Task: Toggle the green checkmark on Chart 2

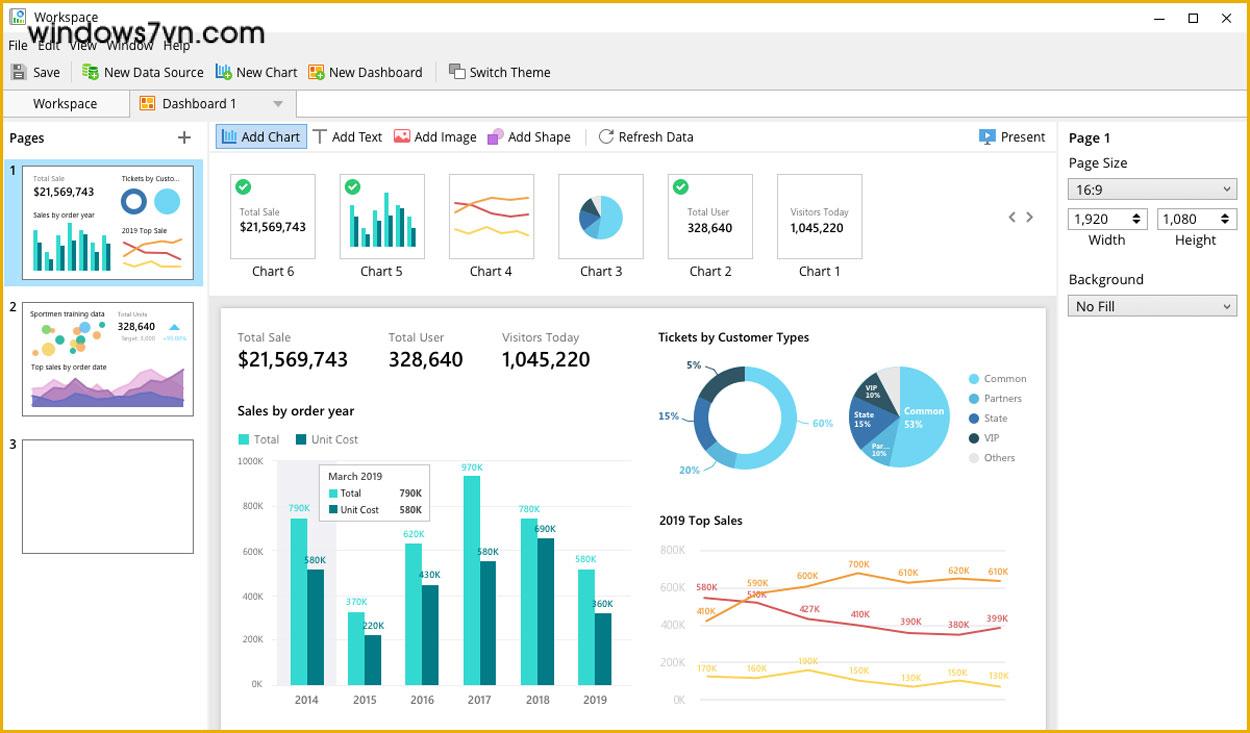Action: (x=680, y=187)
